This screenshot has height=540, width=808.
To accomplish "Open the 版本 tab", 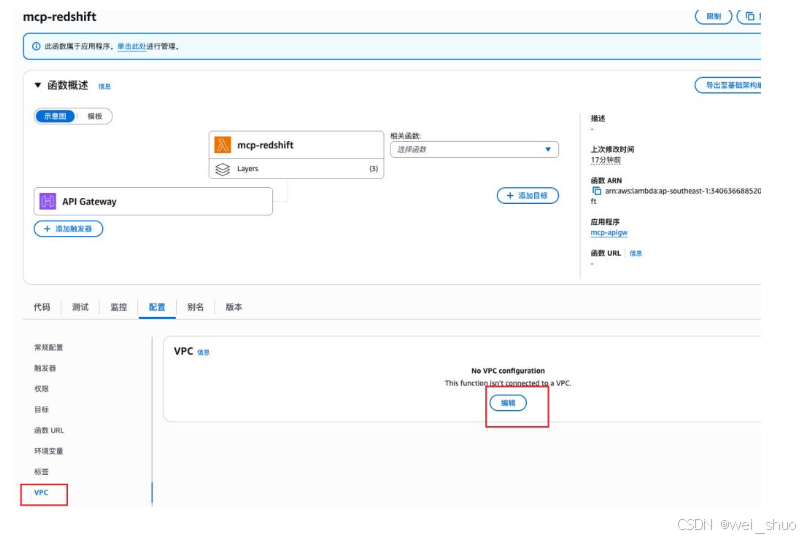I will [x=234, y=307].
